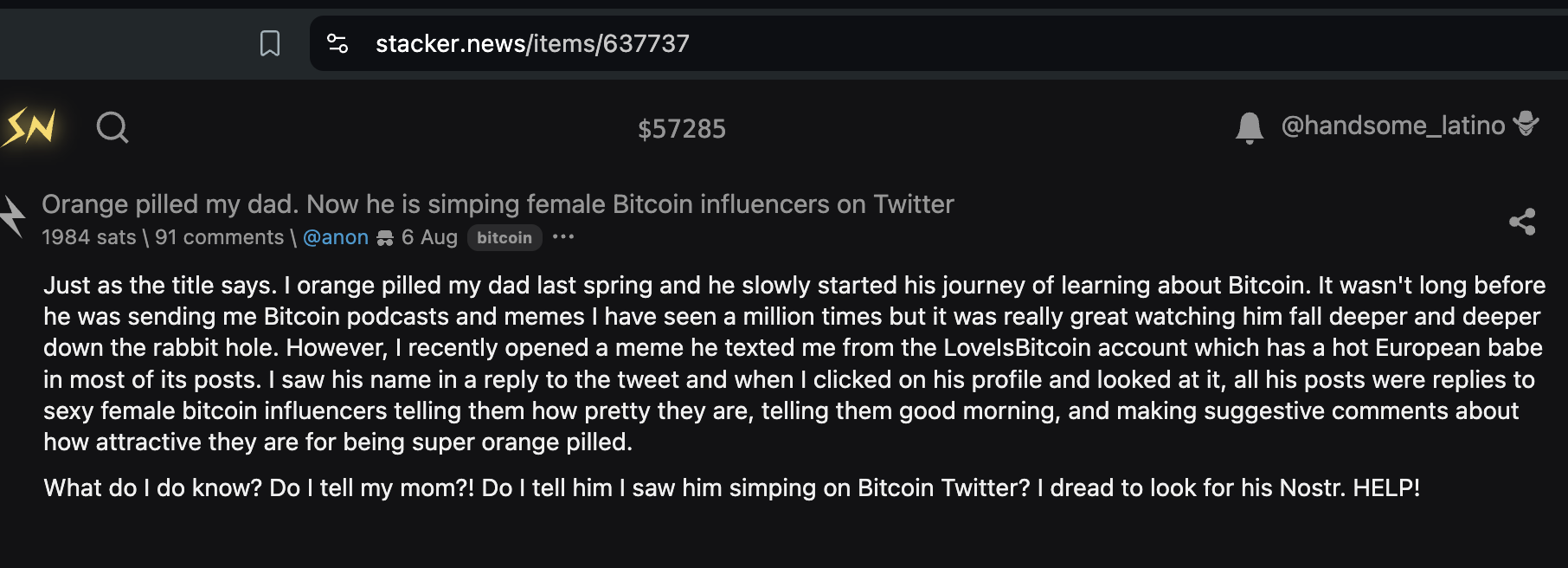Open the bitcoin territory badge

click(504, 238)
